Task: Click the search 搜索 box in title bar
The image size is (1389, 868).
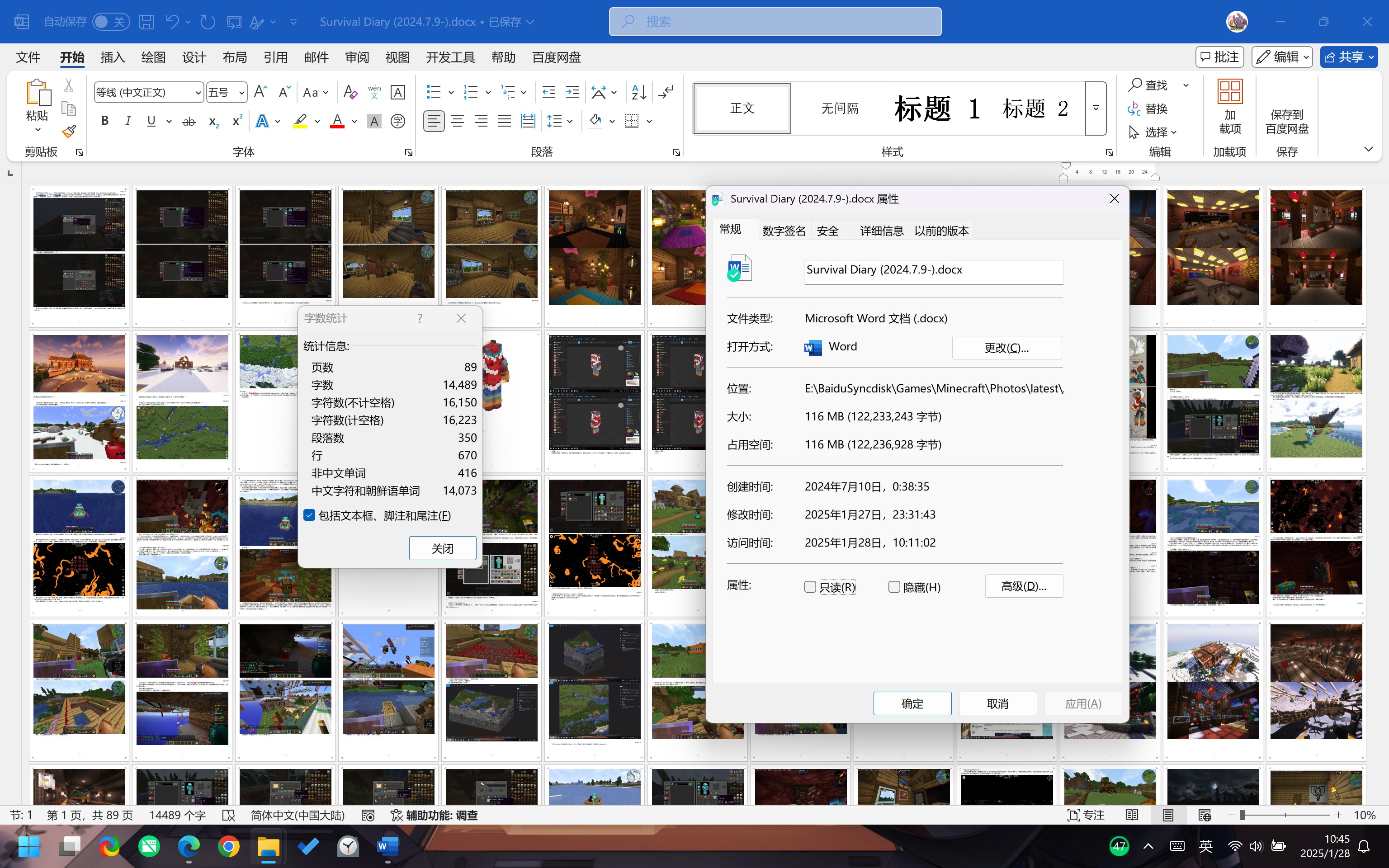Action: 775,22
